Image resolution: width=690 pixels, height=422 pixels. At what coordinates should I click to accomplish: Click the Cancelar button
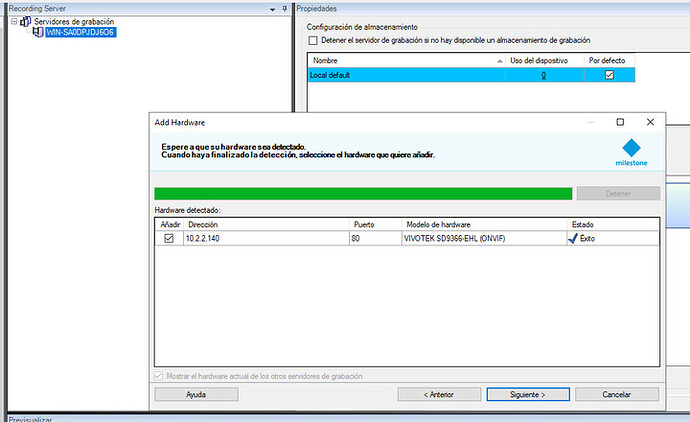click(617, 395)
